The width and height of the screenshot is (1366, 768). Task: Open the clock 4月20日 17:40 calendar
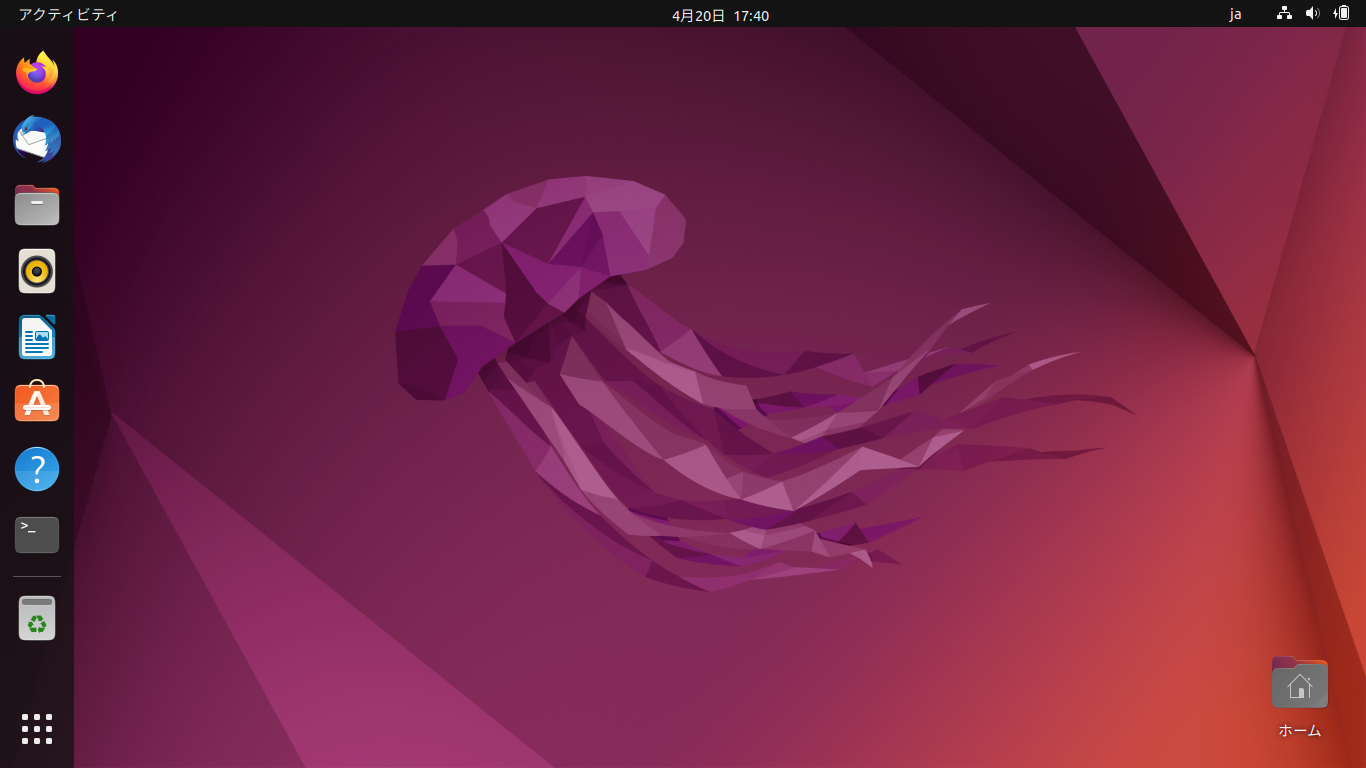click(x=720, y=15)
